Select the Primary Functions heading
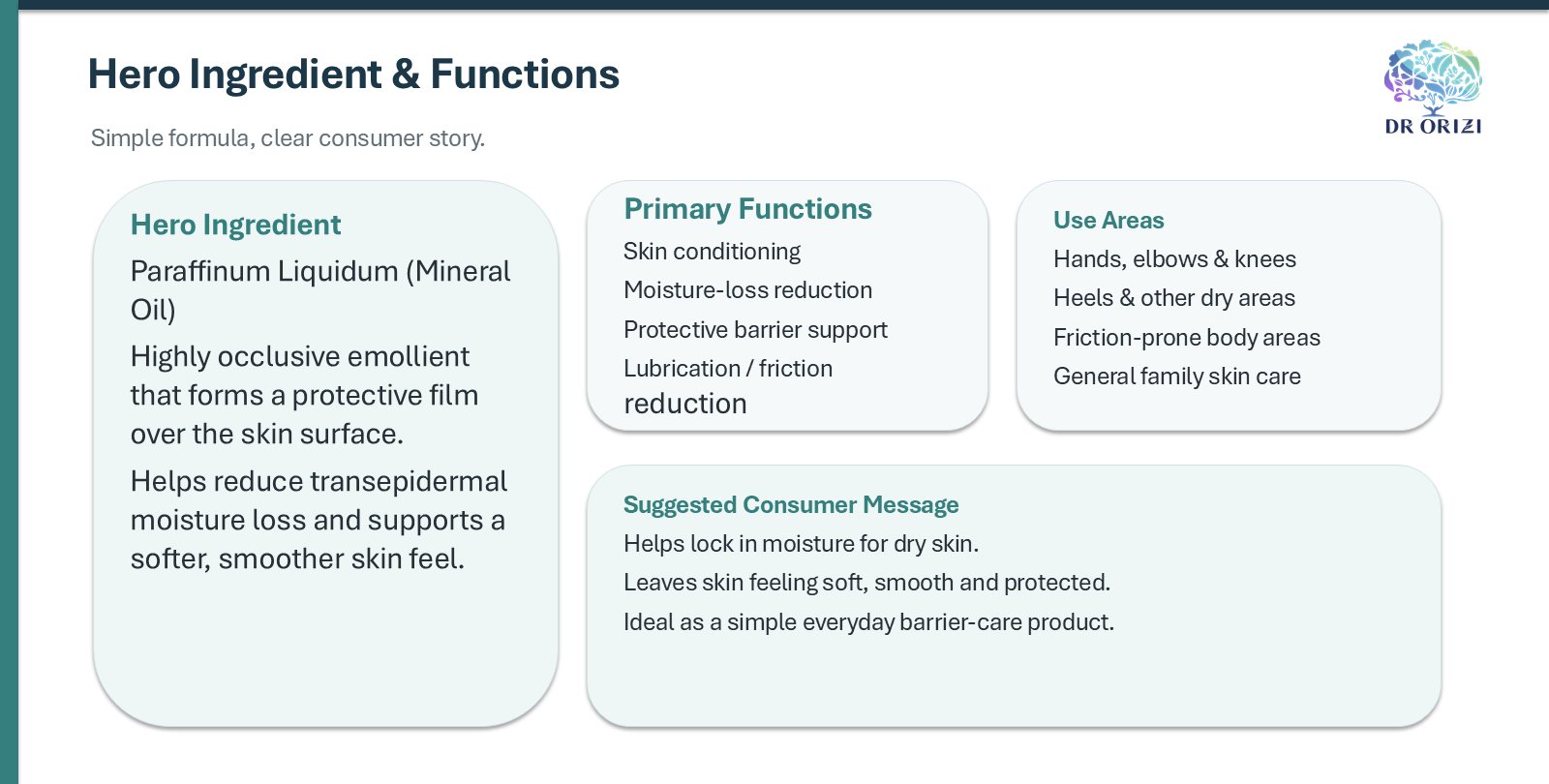The width and height of the screenshot is (1549, 784). 747,209
